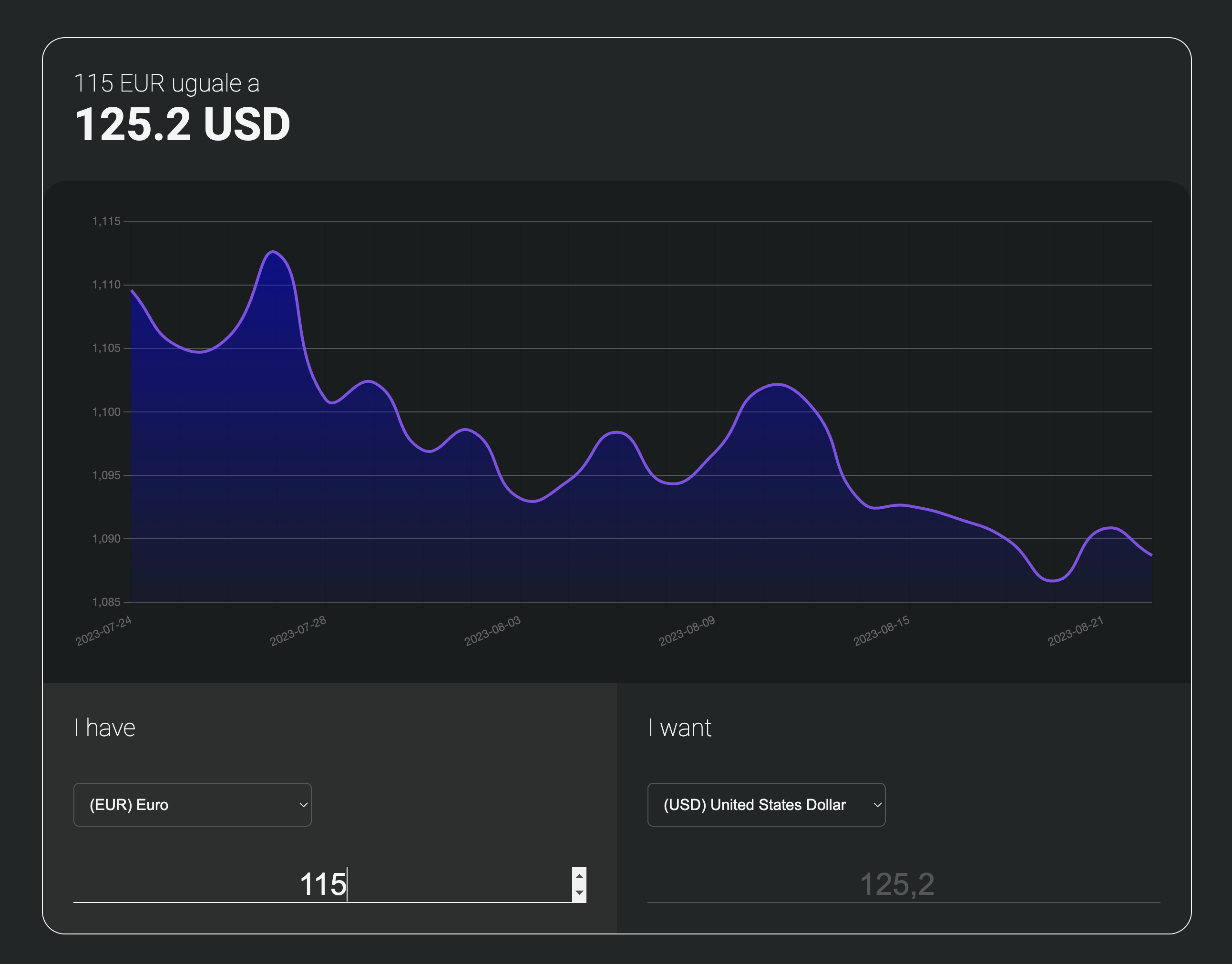Click the chevron on the US Dollar selector
Image resolution: width=1232 pixels, height=964 pixels.
tap(878, 805)
